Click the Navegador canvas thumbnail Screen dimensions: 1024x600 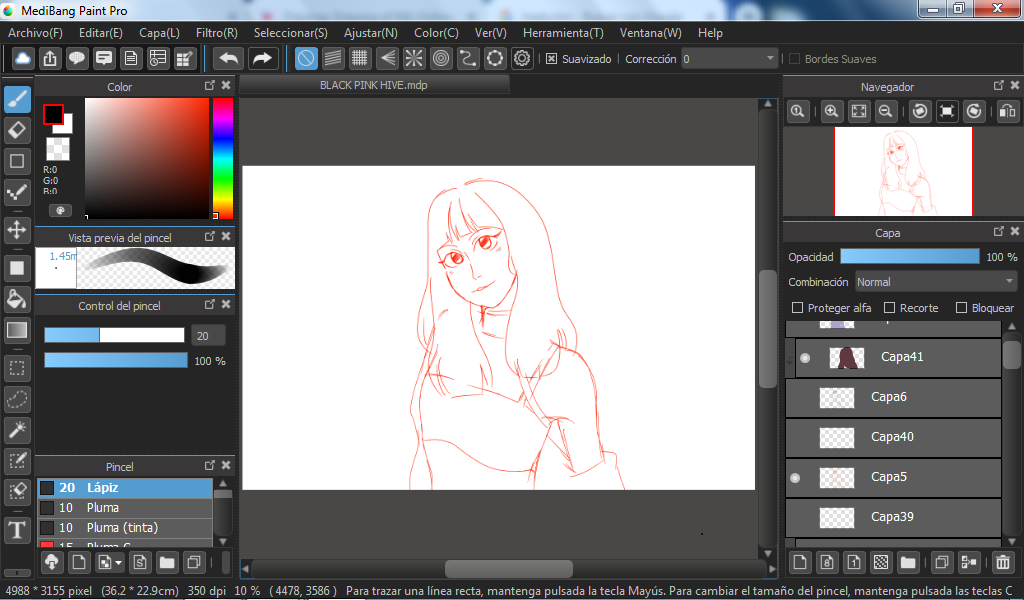coord(903,171)
